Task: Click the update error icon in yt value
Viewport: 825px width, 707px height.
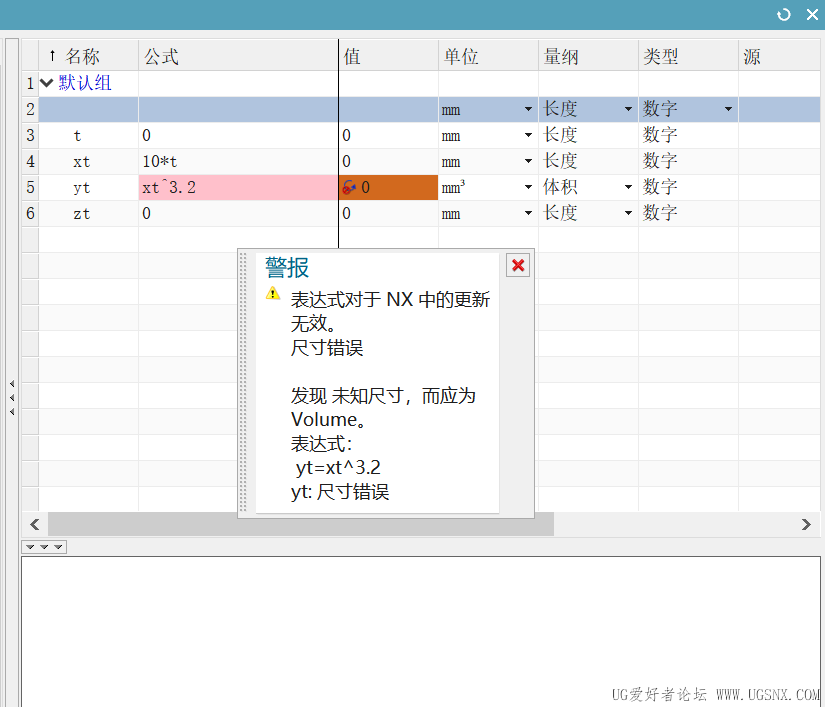Action: click(x=349, y=187)
